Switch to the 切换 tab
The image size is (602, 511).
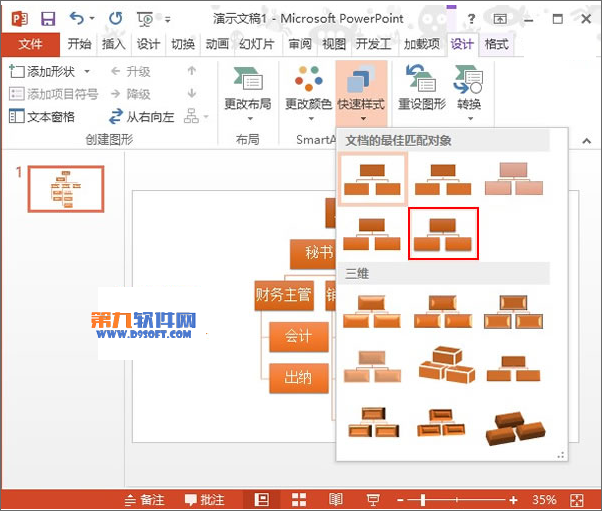pyautogui.click(x=183, y=44)
